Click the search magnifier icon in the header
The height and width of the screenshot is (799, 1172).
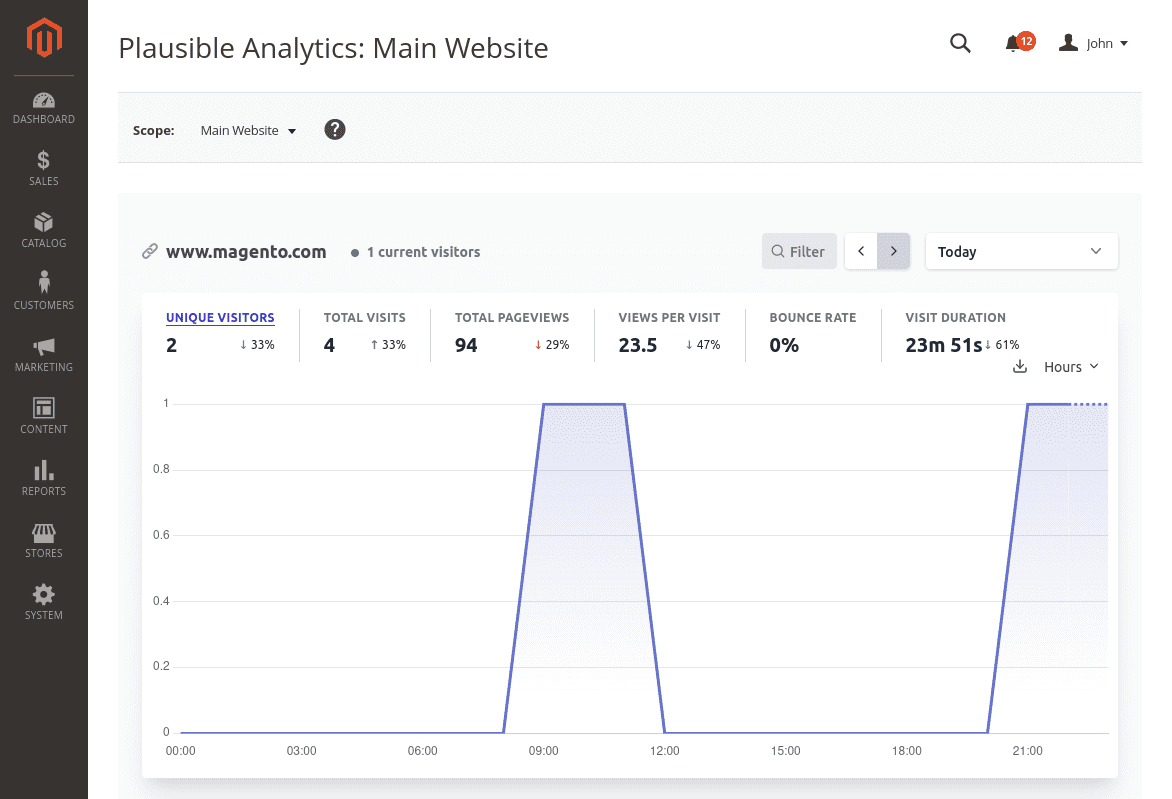click(960, 43)
